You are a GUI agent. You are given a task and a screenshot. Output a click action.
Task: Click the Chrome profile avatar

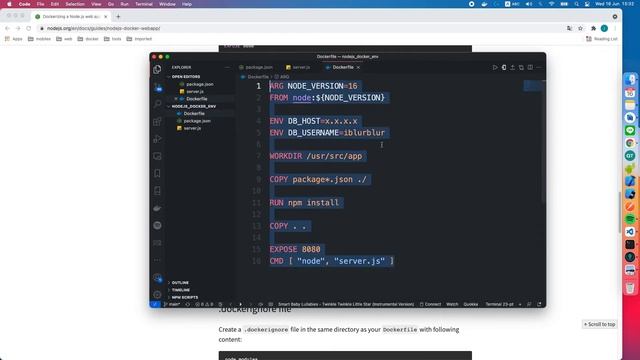coord(604,28)
